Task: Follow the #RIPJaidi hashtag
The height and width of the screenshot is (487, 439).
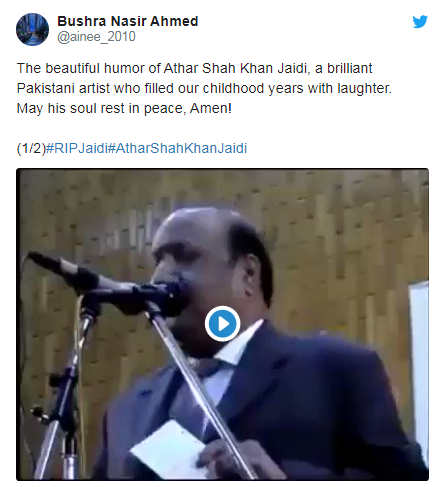Action: point(76,148)
